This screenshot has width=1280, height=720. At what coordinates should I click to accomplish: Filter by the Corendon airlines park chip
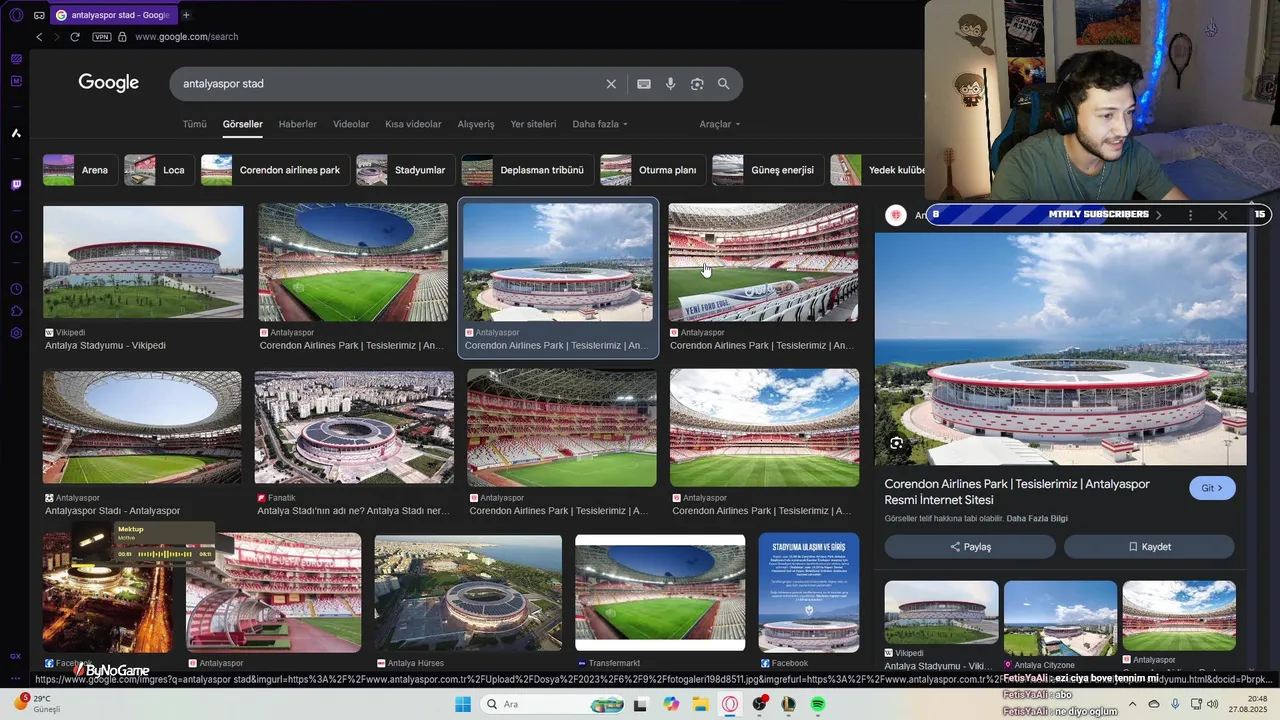point(276,170)
